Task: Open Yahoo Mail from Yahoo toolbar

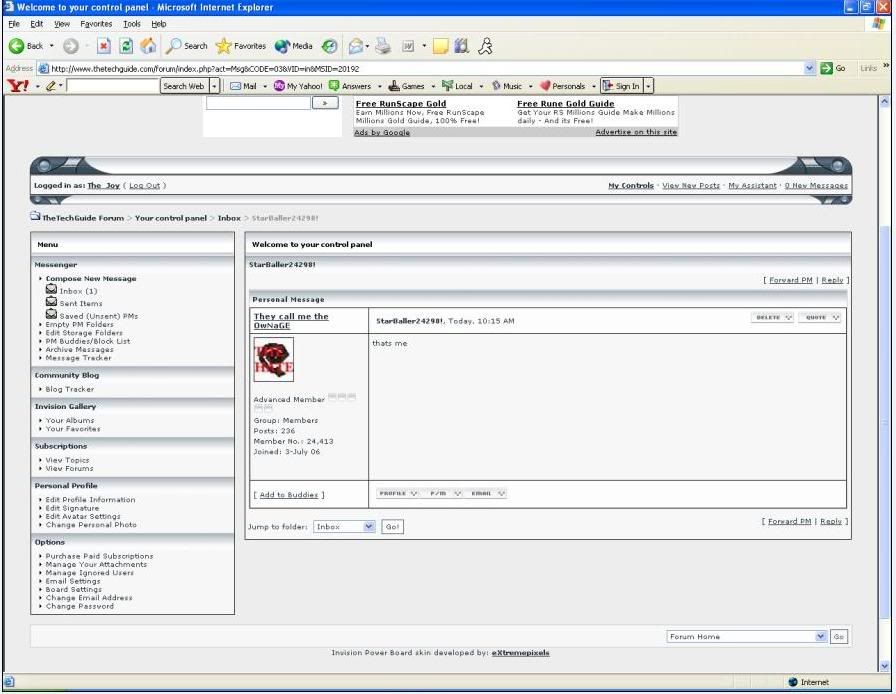Action: click(244, 86)
